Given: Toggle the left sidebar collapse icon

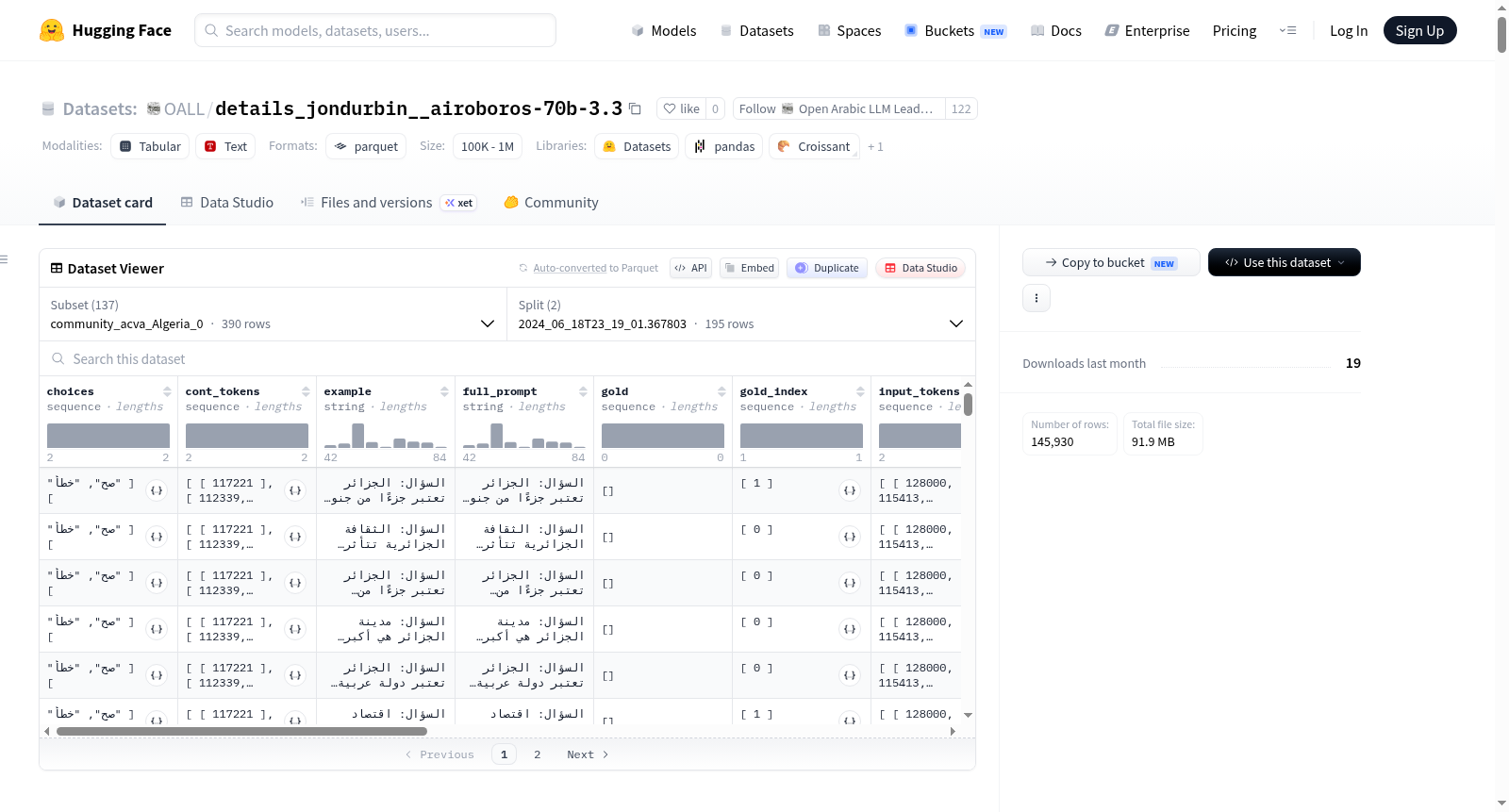Looking at the screenshot, I should pos(4,259).
